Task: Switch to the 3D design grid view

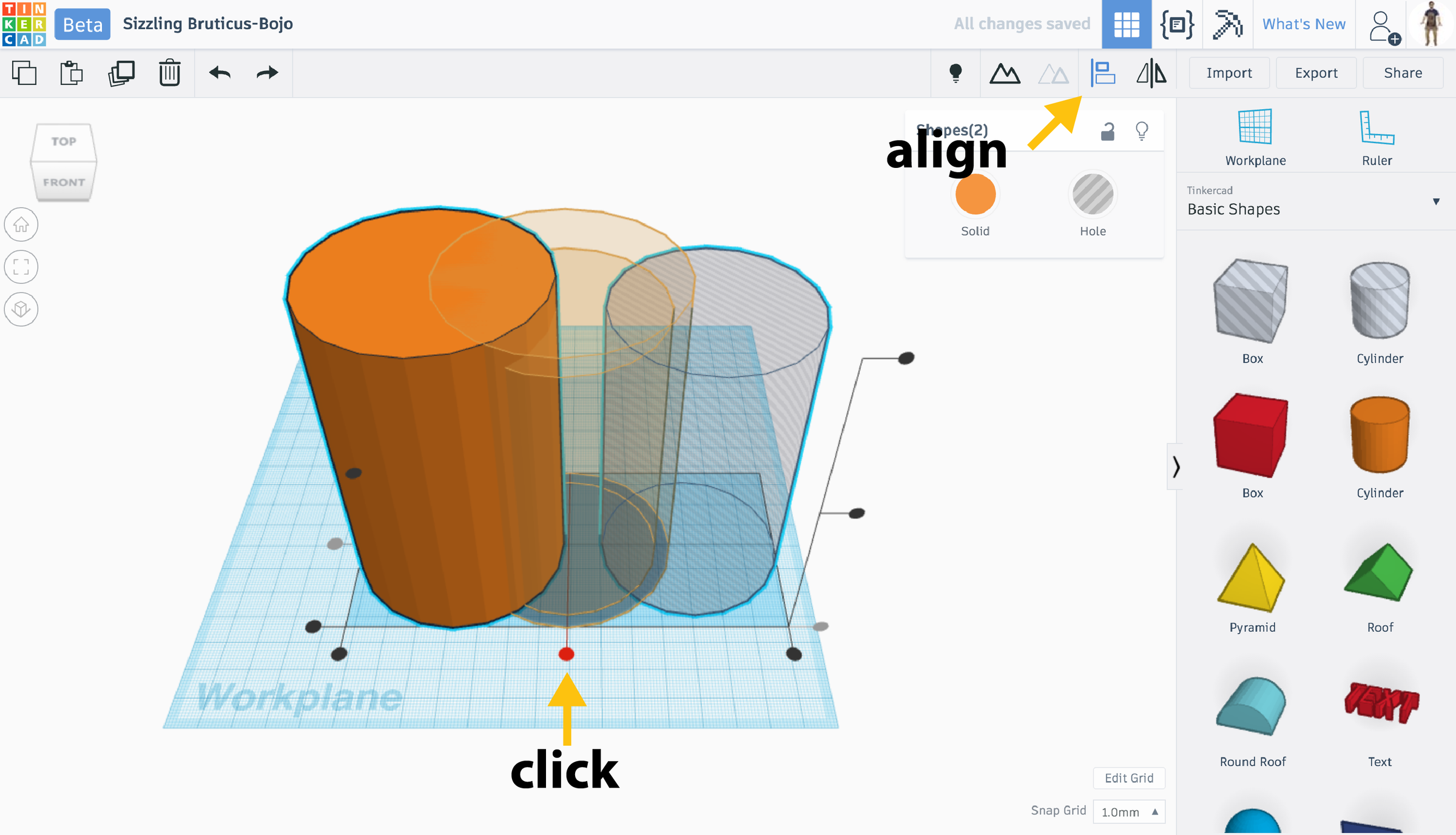Action: pos(1127,24)
